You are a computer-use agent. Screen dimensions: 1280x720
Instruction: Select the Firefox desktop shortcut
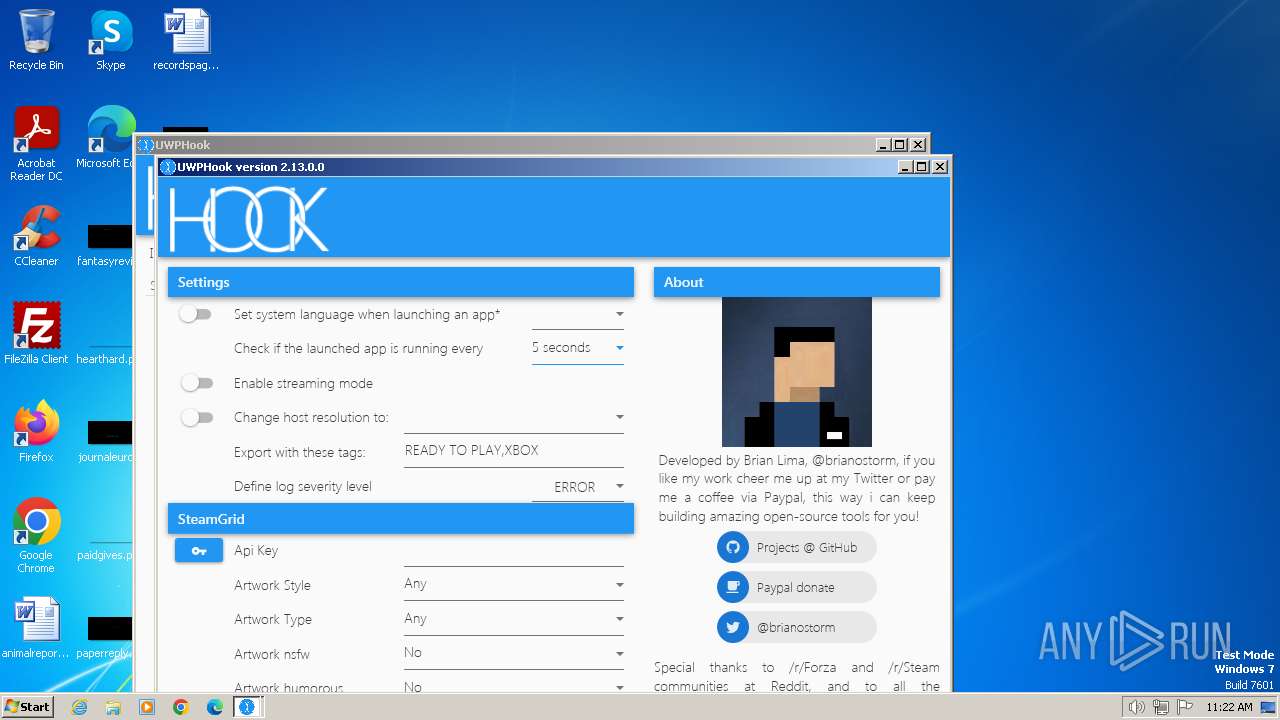point(36,432)
